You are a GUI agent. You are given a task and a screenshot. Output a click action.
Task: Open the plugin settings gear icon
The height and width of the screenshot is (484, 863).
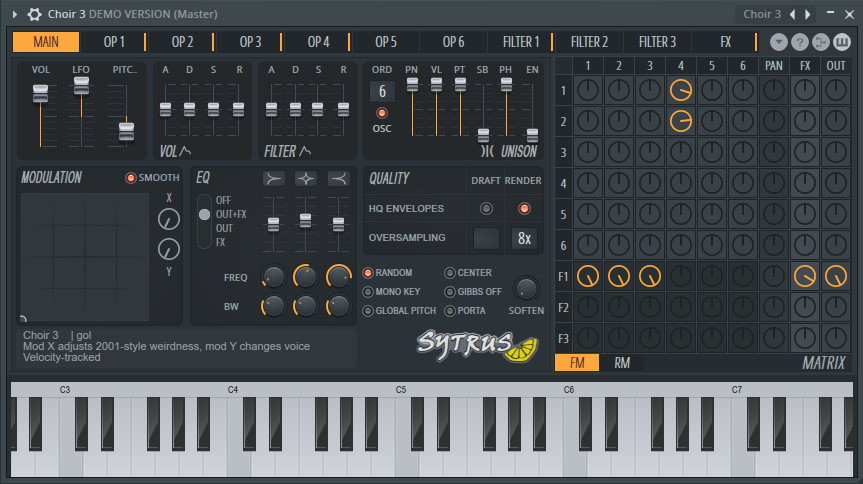[35, 14]
